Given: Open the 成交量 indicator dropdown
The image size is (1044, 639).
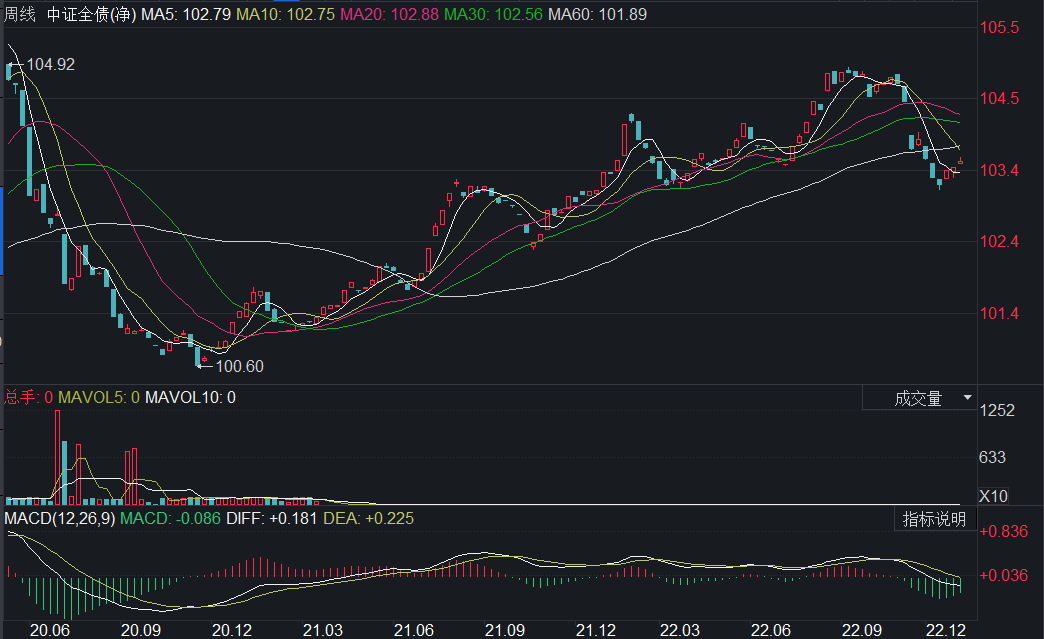Looking at the screenshot, I should pos(919,398).
